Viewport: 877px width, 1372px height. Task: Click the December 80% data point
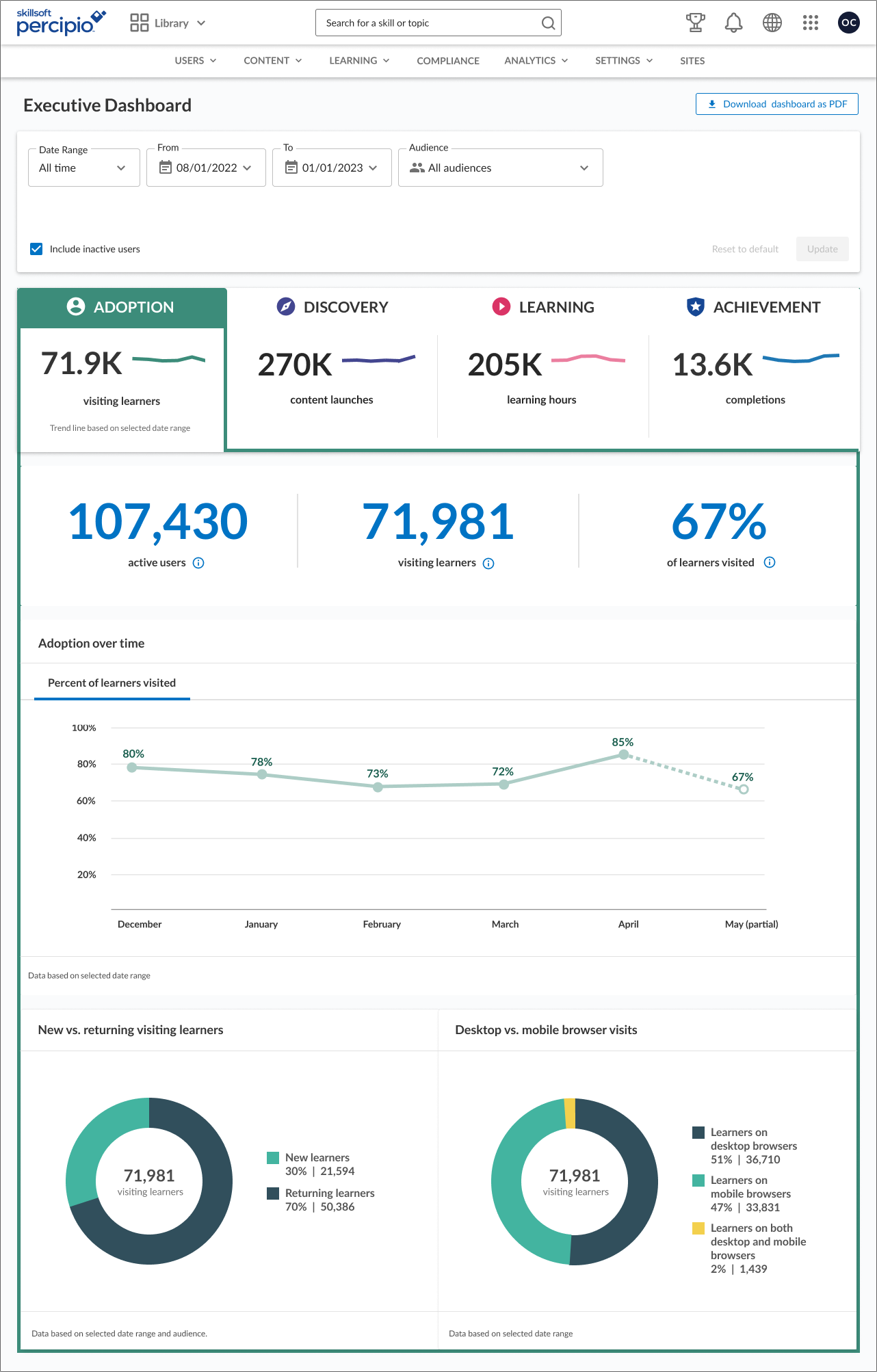point(132,767)
